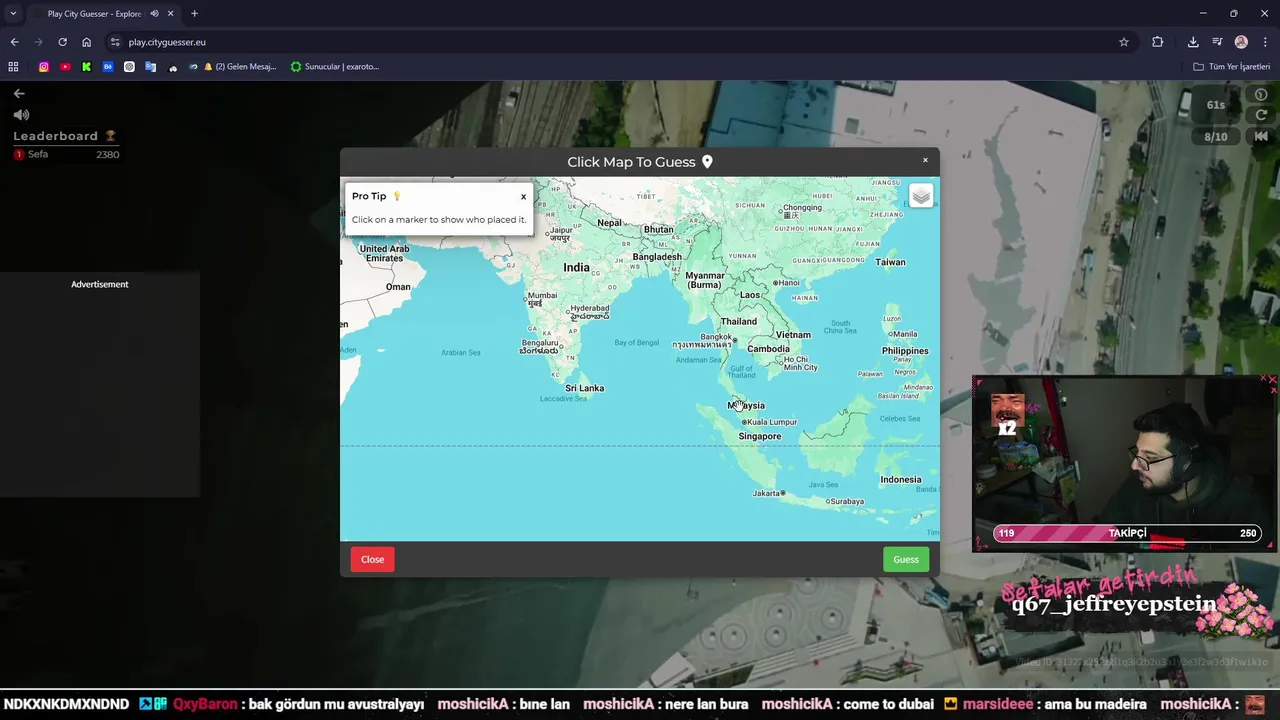The image size is (1280, 720).
Task: Click the clock info icon beside the timer
Action: (x=1261, y=94)
